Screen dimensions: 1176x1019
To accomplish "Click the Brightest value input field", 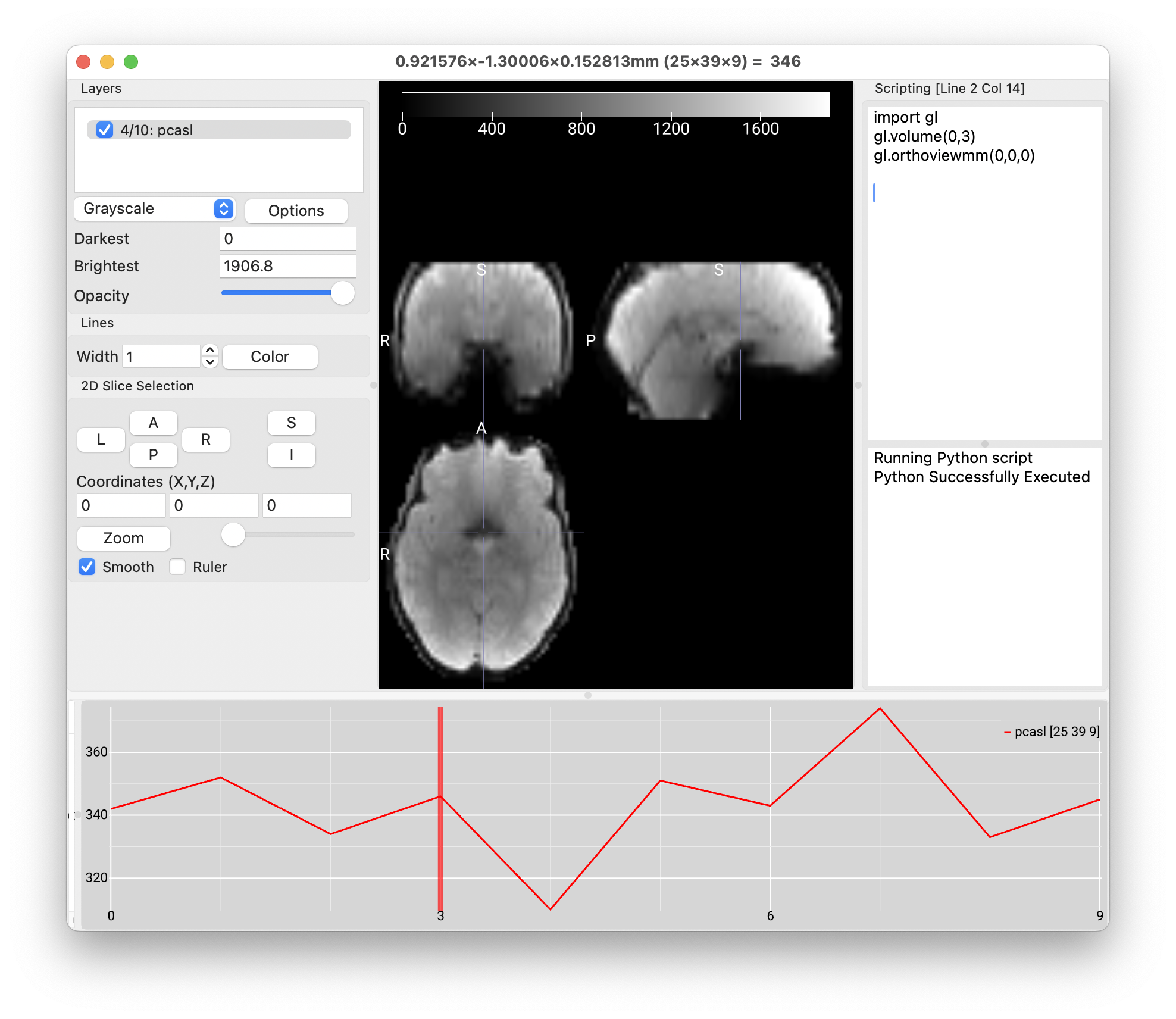I will [x=287, y=266].
